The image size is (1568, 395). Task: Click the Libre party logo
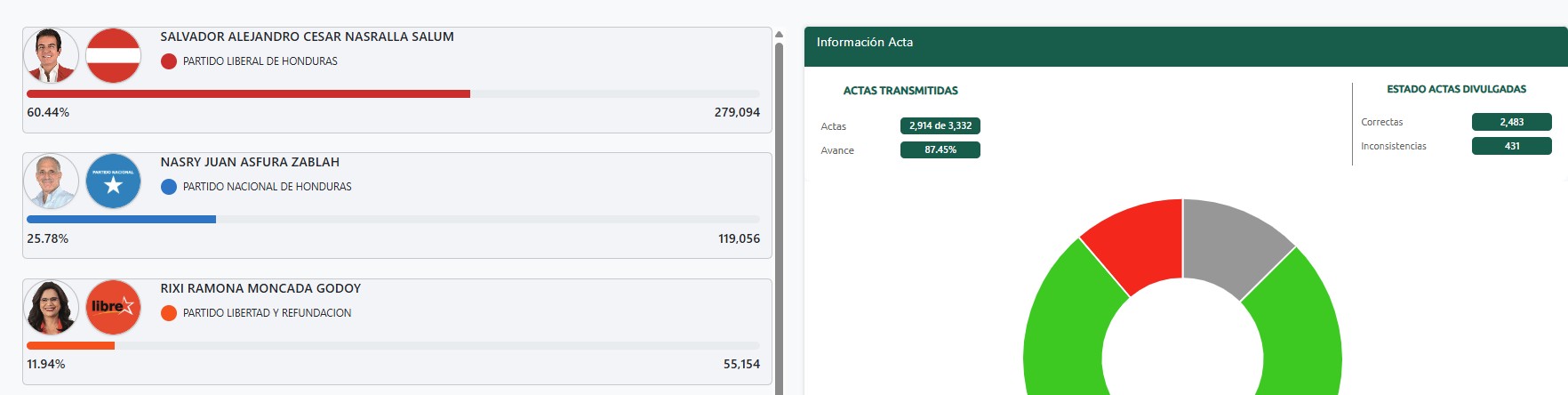click(x=113, y=307)
